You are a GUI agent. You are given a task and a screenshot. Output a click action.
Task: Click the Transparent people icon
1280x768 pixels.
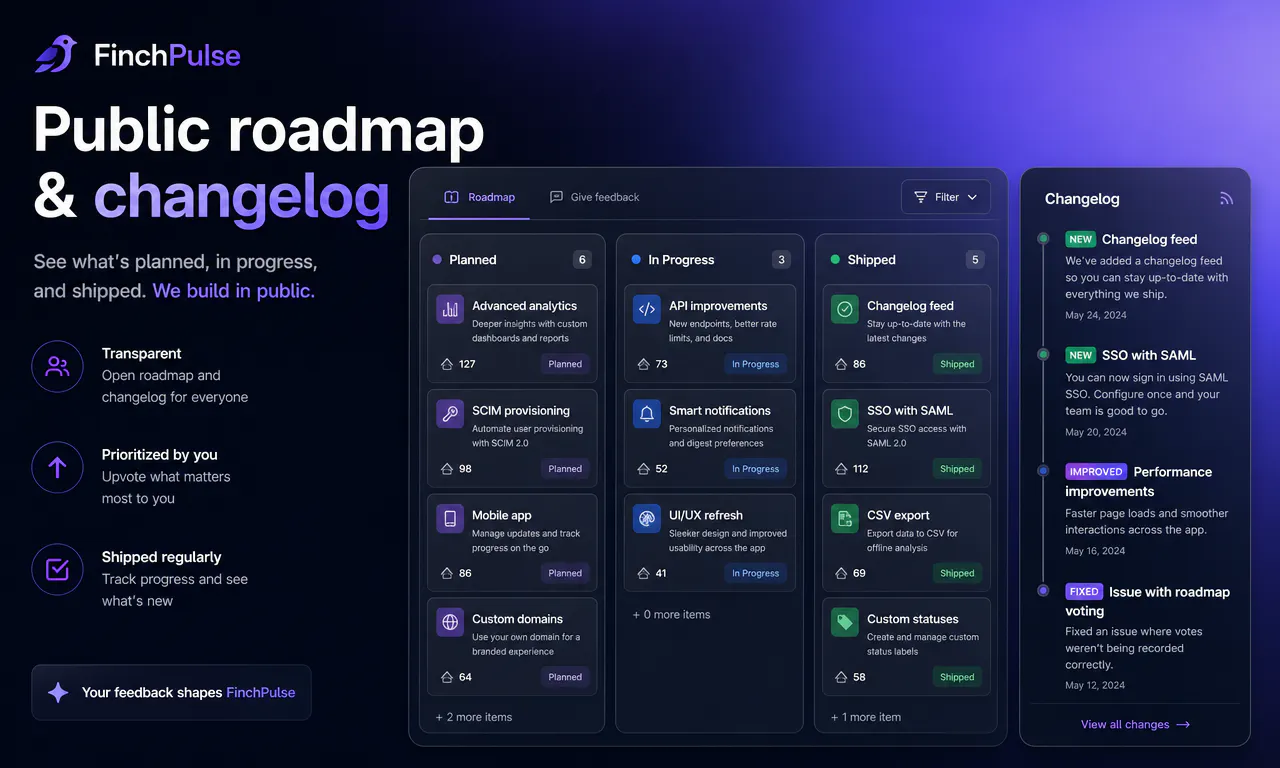[57, 366]
